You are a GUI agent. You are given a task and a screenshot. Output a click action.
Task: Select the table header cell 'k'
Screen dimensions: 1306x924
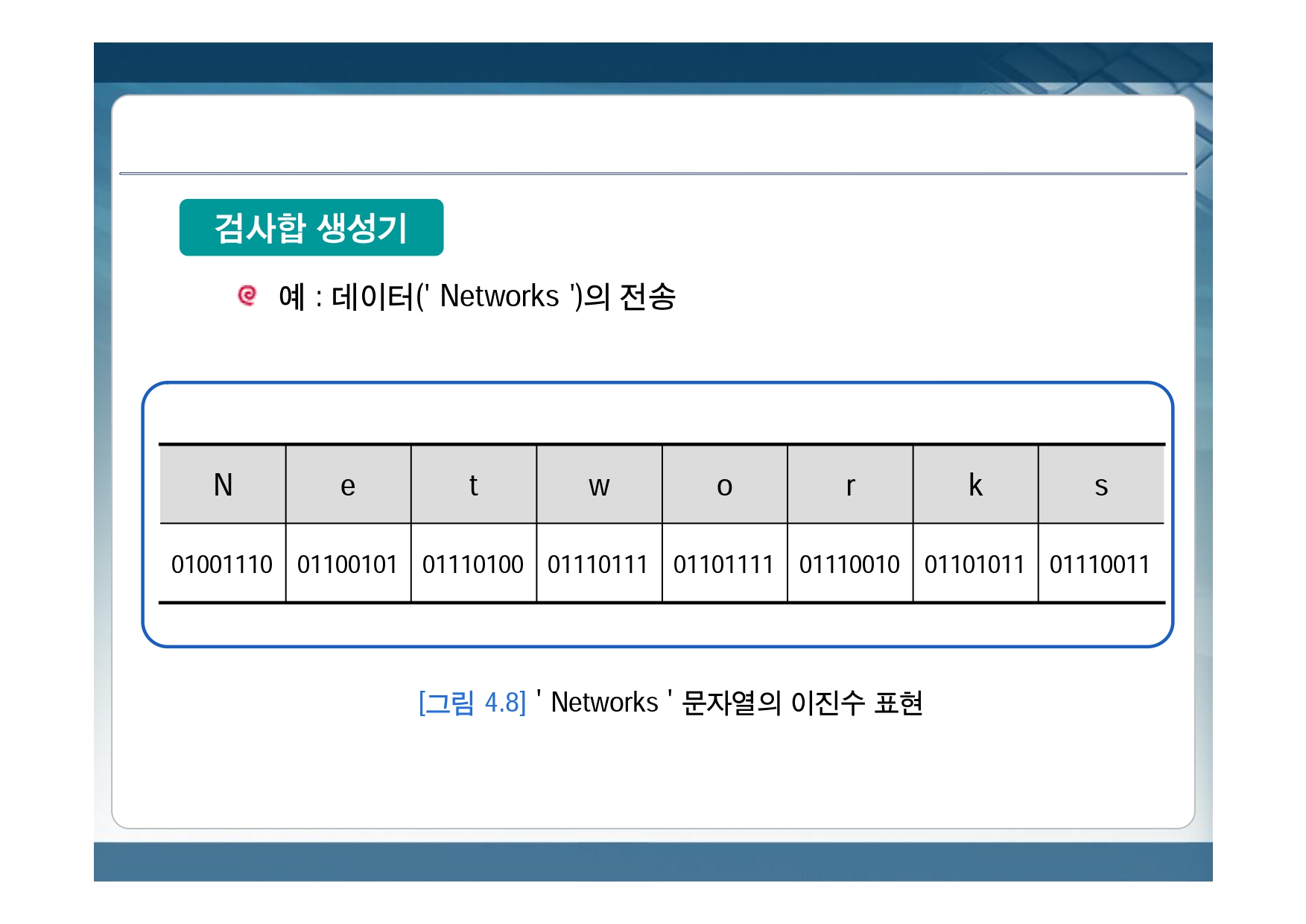976,485
